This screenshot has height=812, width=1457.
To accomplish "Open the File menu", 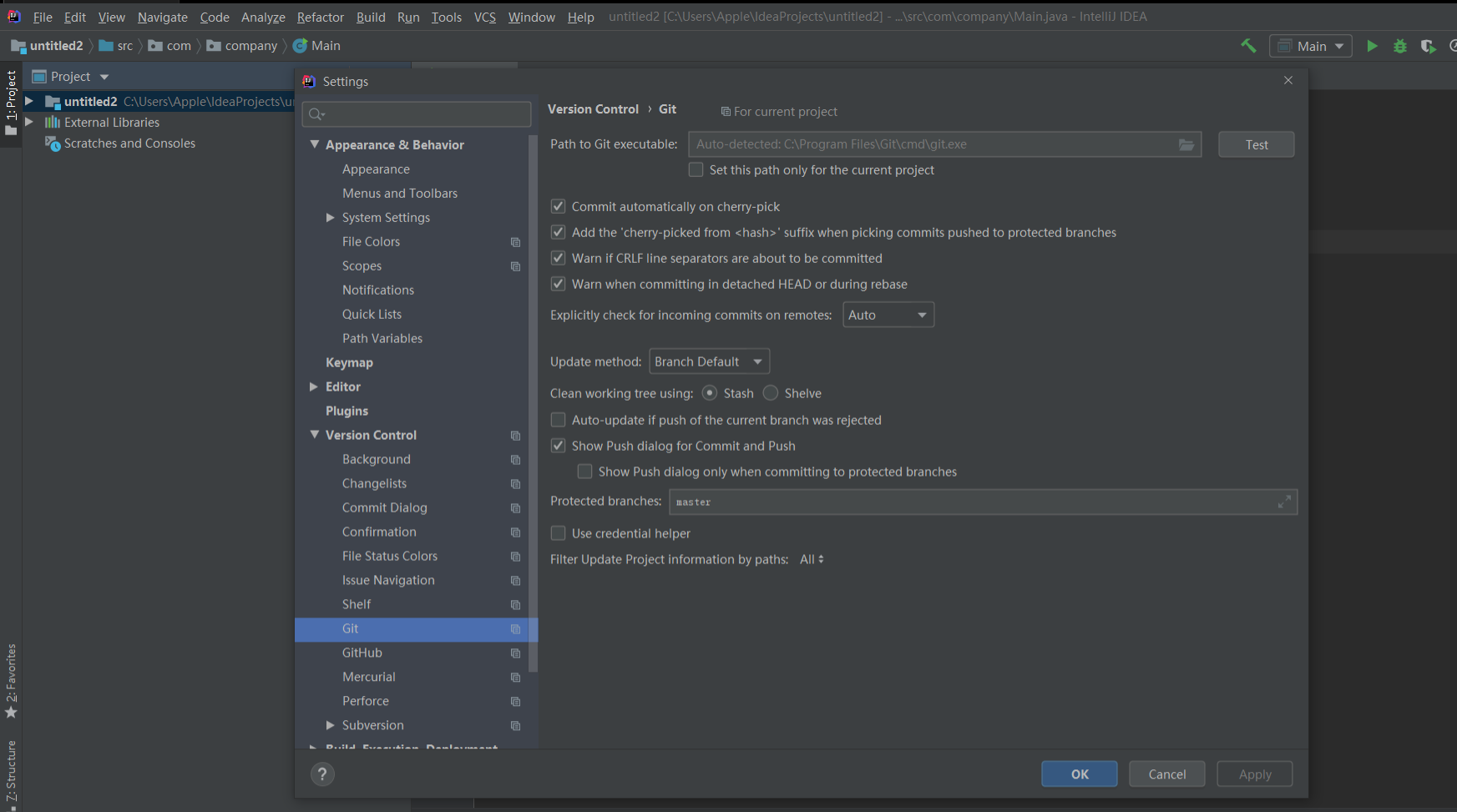I will pos(43,17).
